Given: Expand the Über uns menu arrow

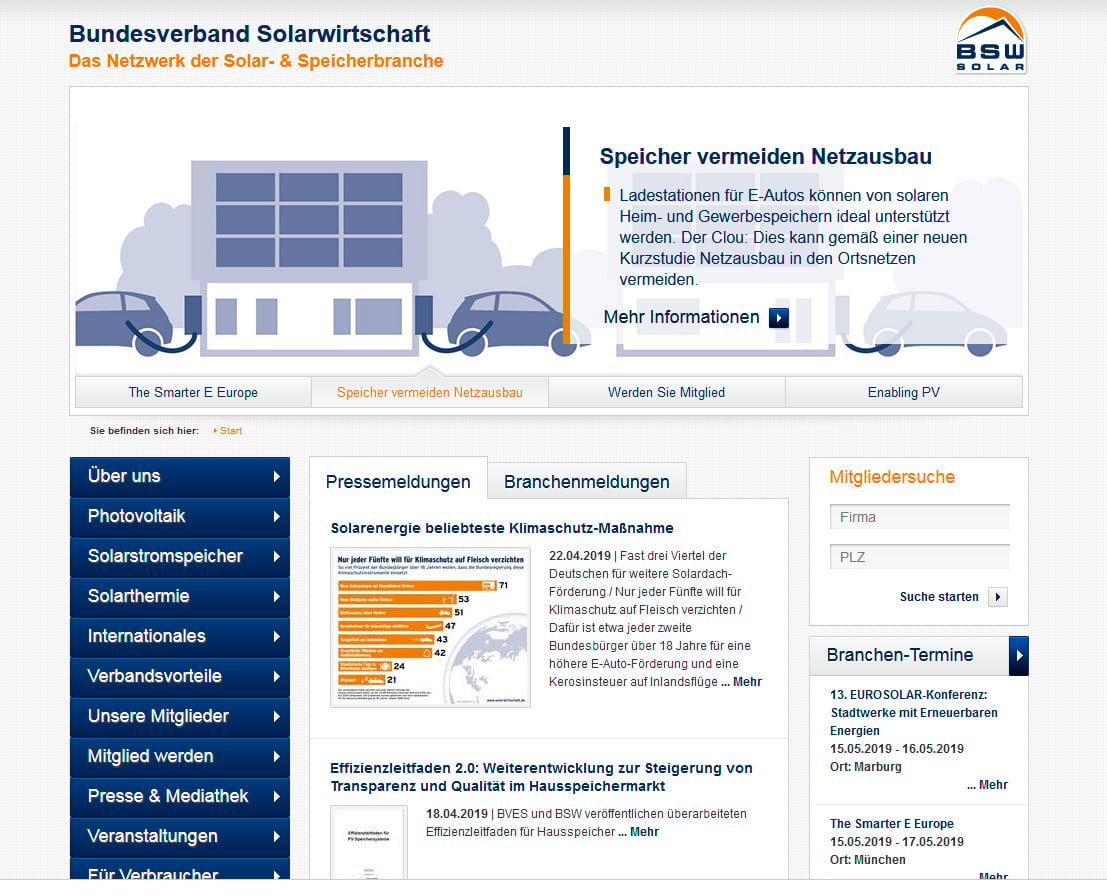Looking at the screenshot, I should click(277, 477).
